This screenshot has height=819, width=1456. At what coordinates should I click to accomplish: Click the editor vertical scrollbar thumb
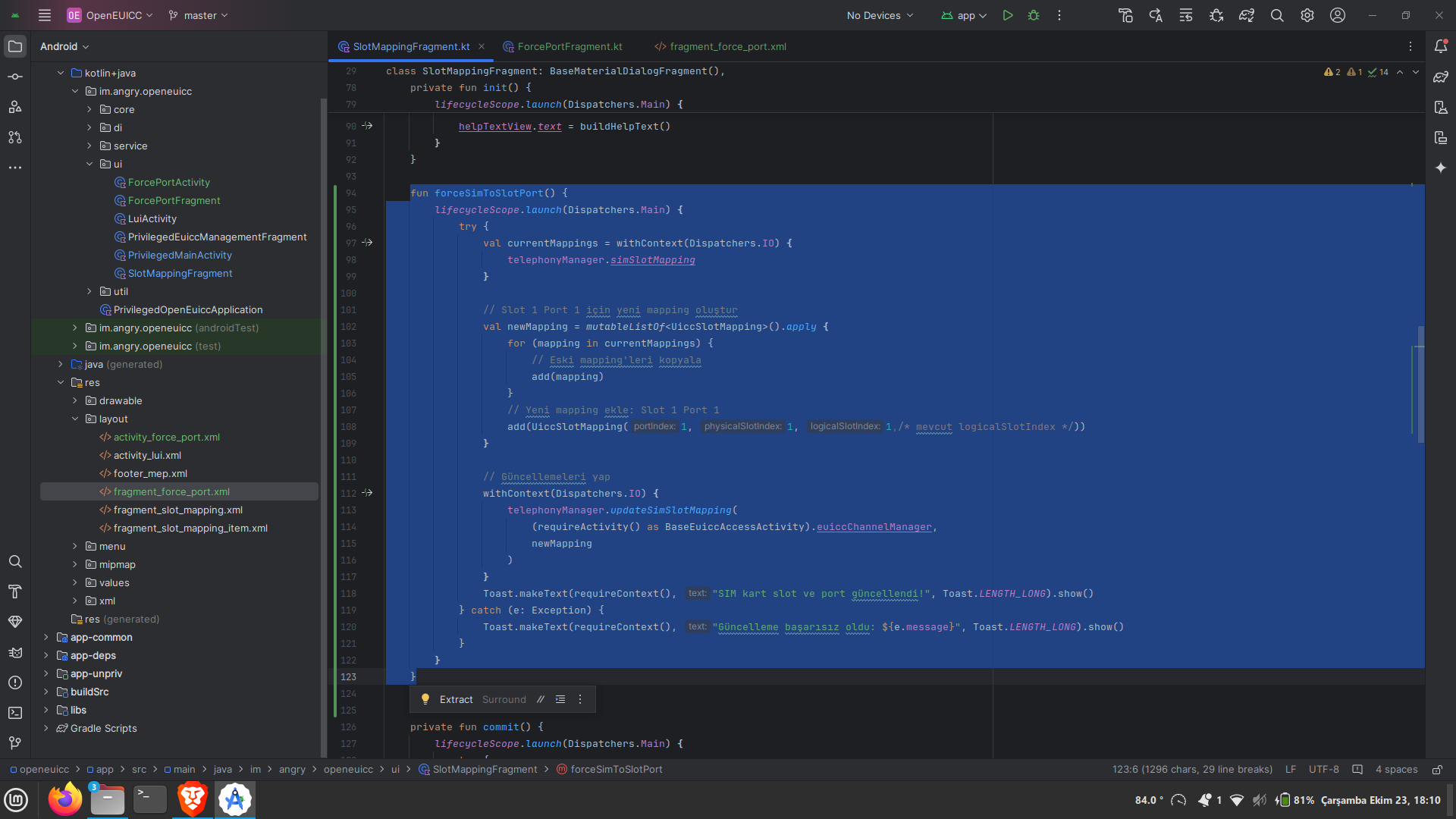[x=1420, y=383]
